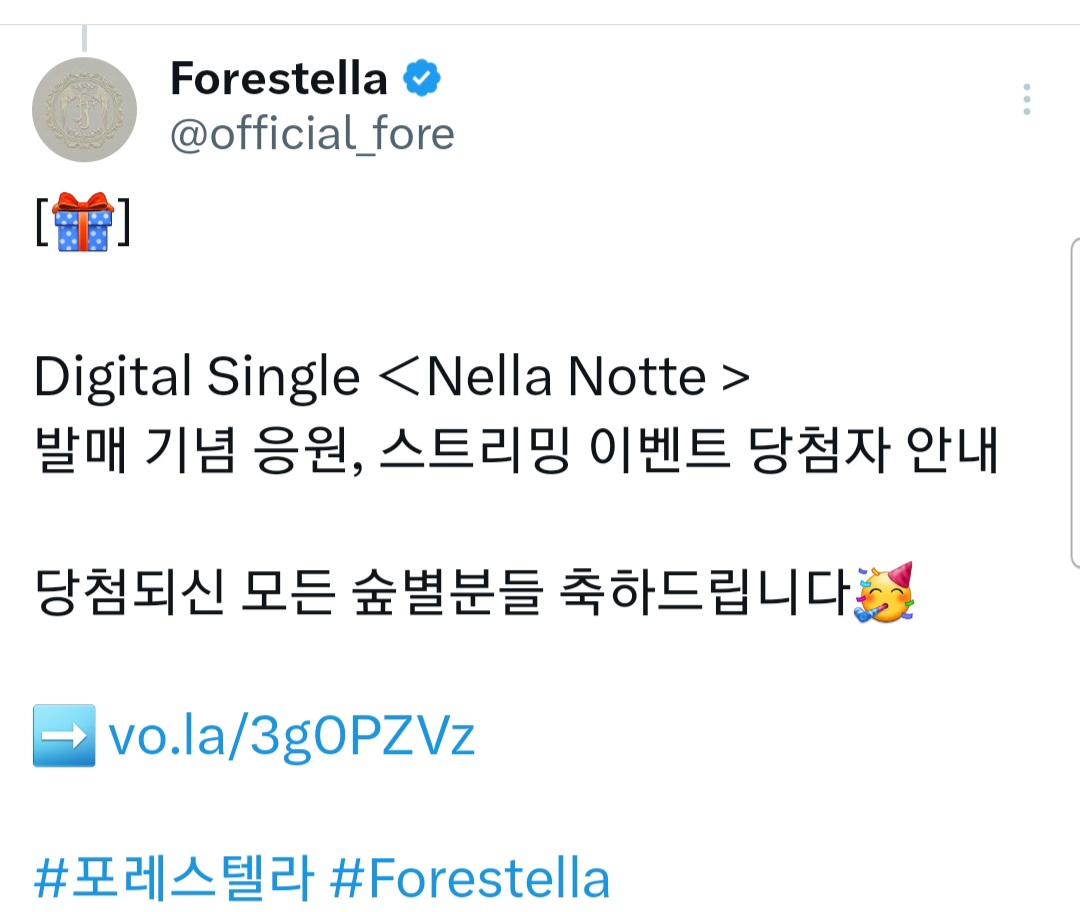Click the party face emoji
This screenshot has height=912, width=1080.
(x=884, y=592)
